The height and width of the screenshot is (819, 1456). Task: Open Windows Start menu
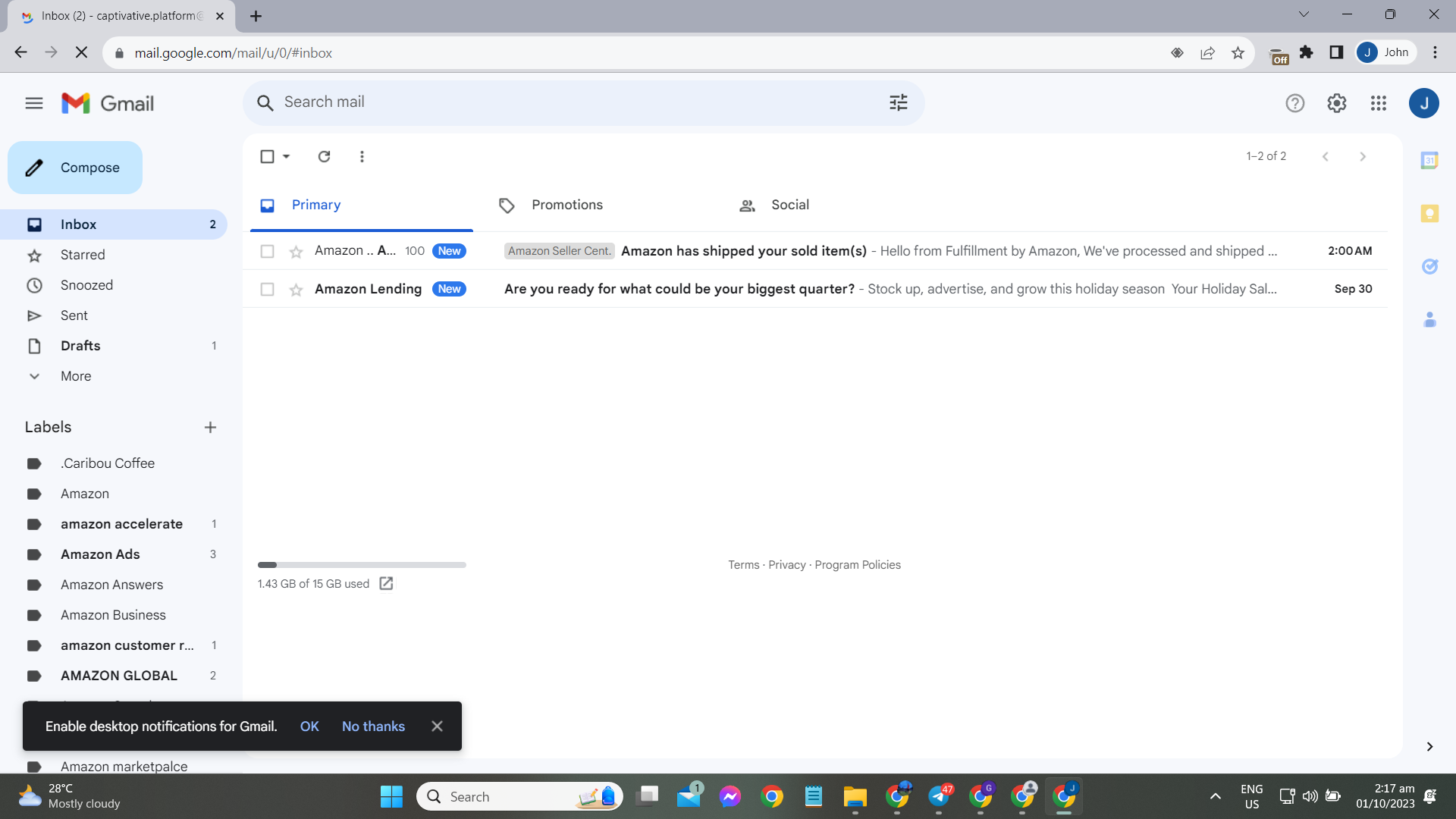pyautogui.click(x=391, y=796)
